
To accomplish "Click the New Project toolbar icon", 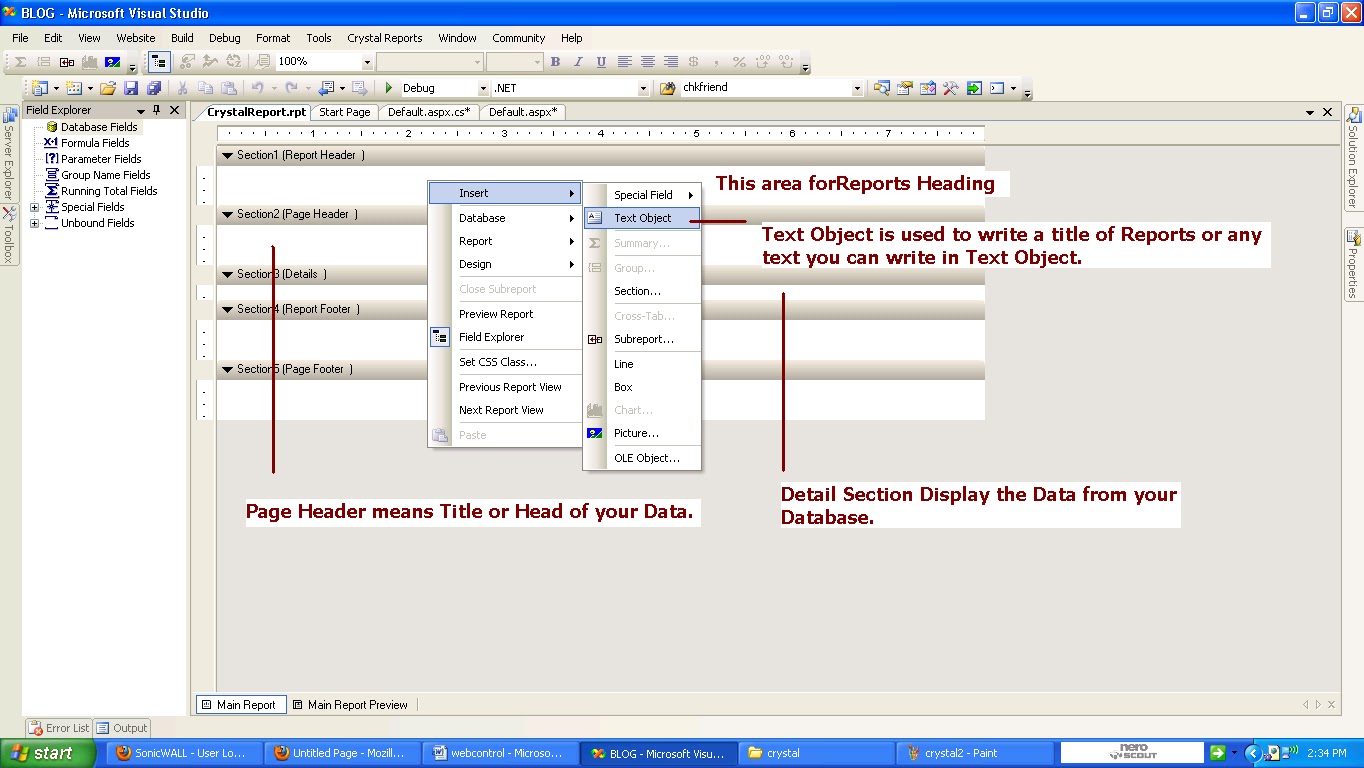I will click(x=38, y=88).
